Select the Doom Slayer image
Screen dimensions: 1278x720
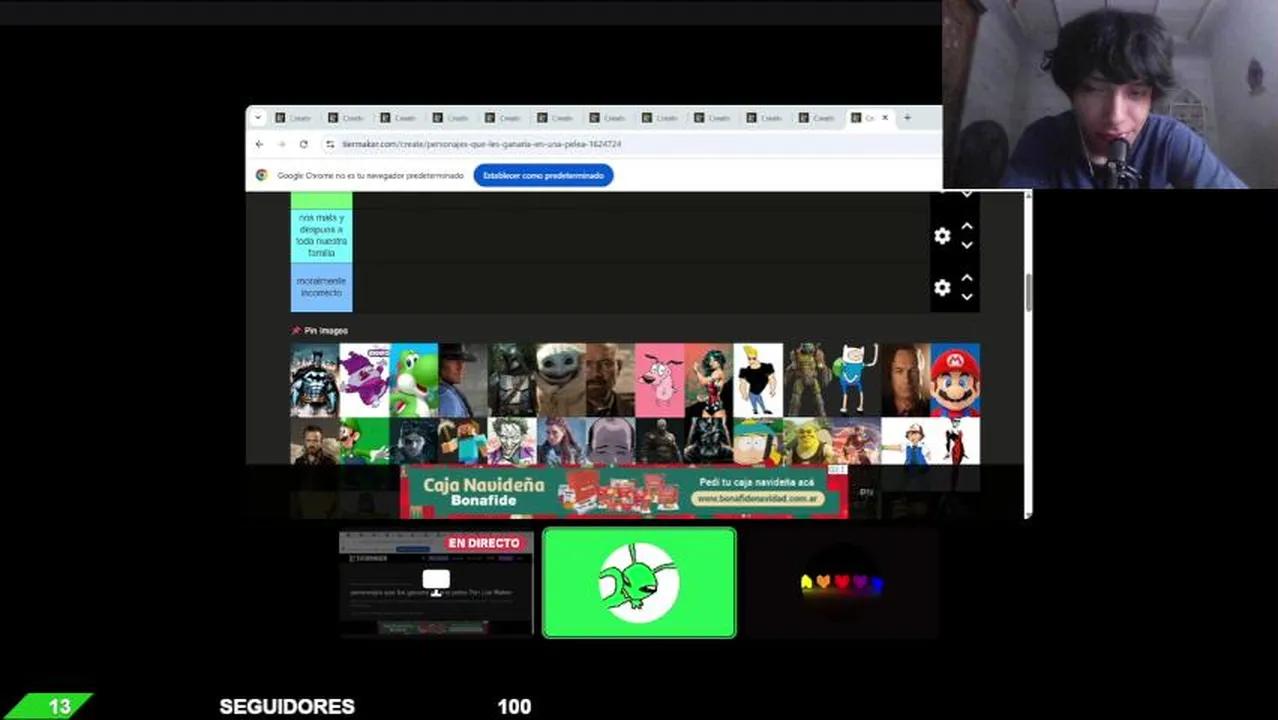[807, 380]
